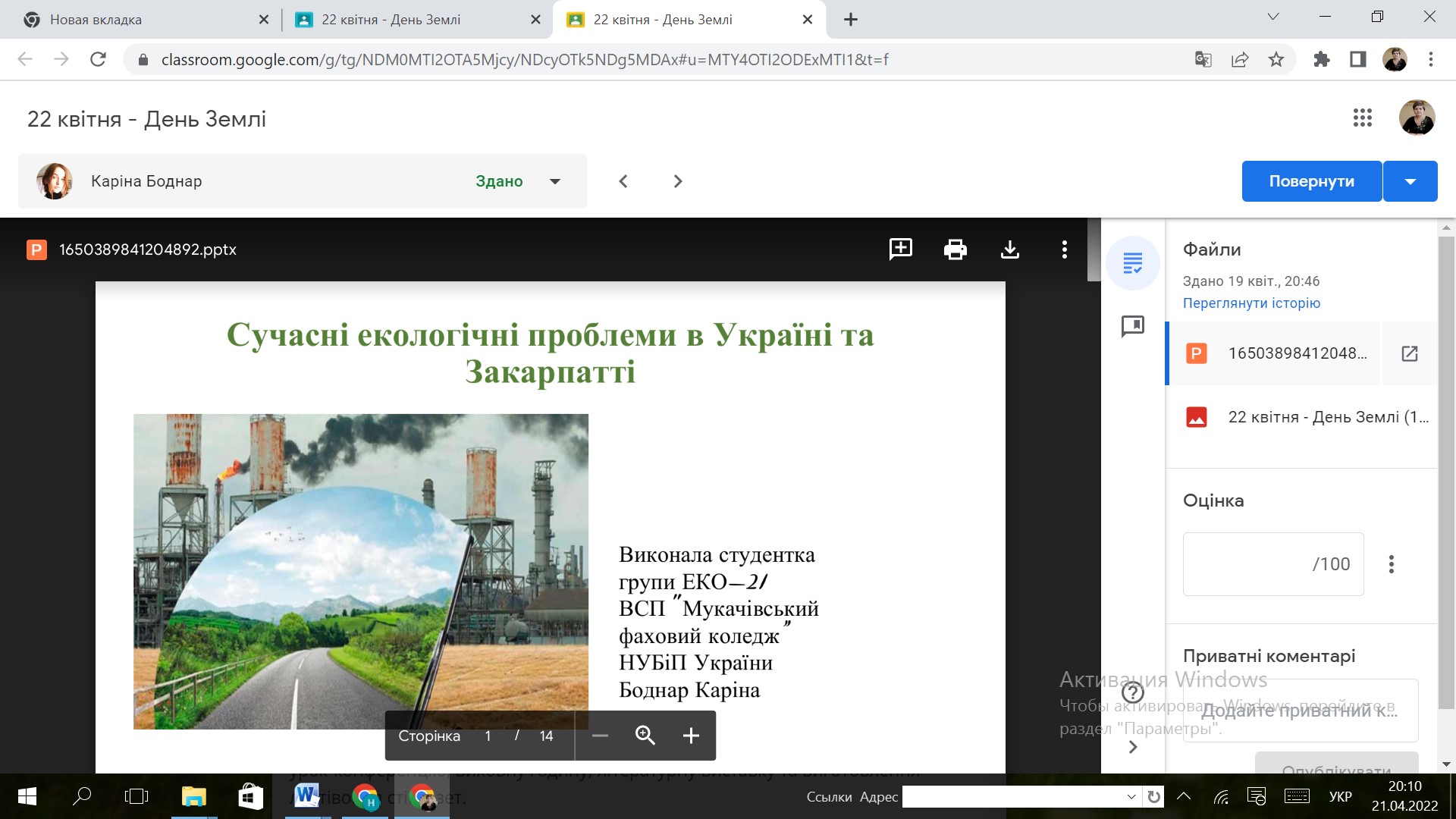
Task: Open the Chrome menu three dots
Action: coord(1431,59)
